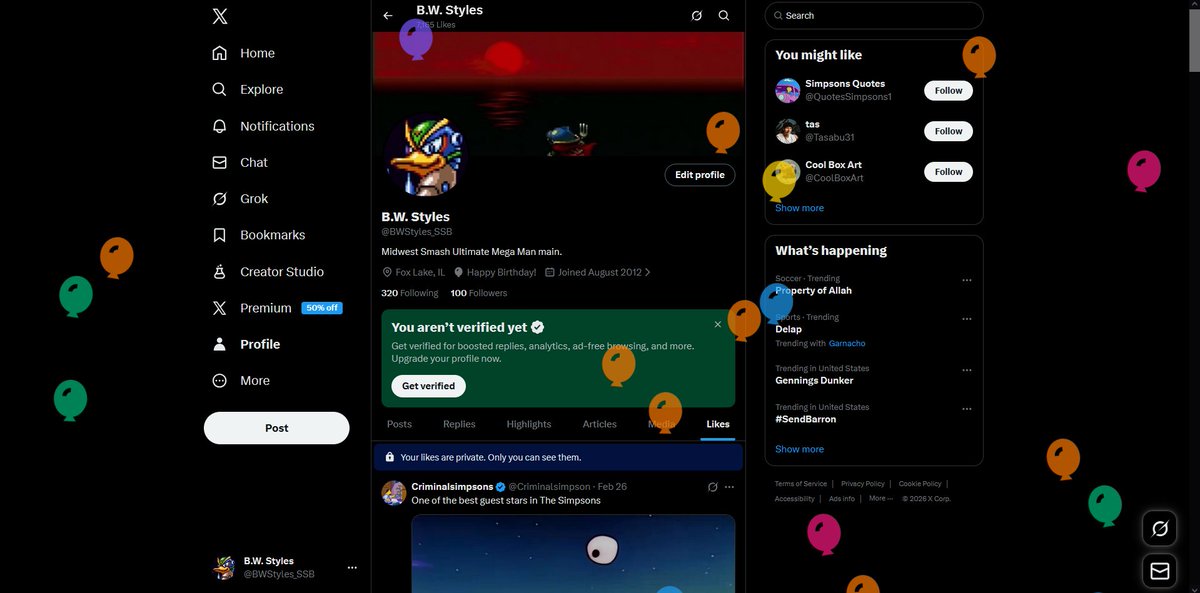Expand Joined August 2012 chevron
Image resolution: width=1200 pixels, height=593 pixels.
point(648,272)
